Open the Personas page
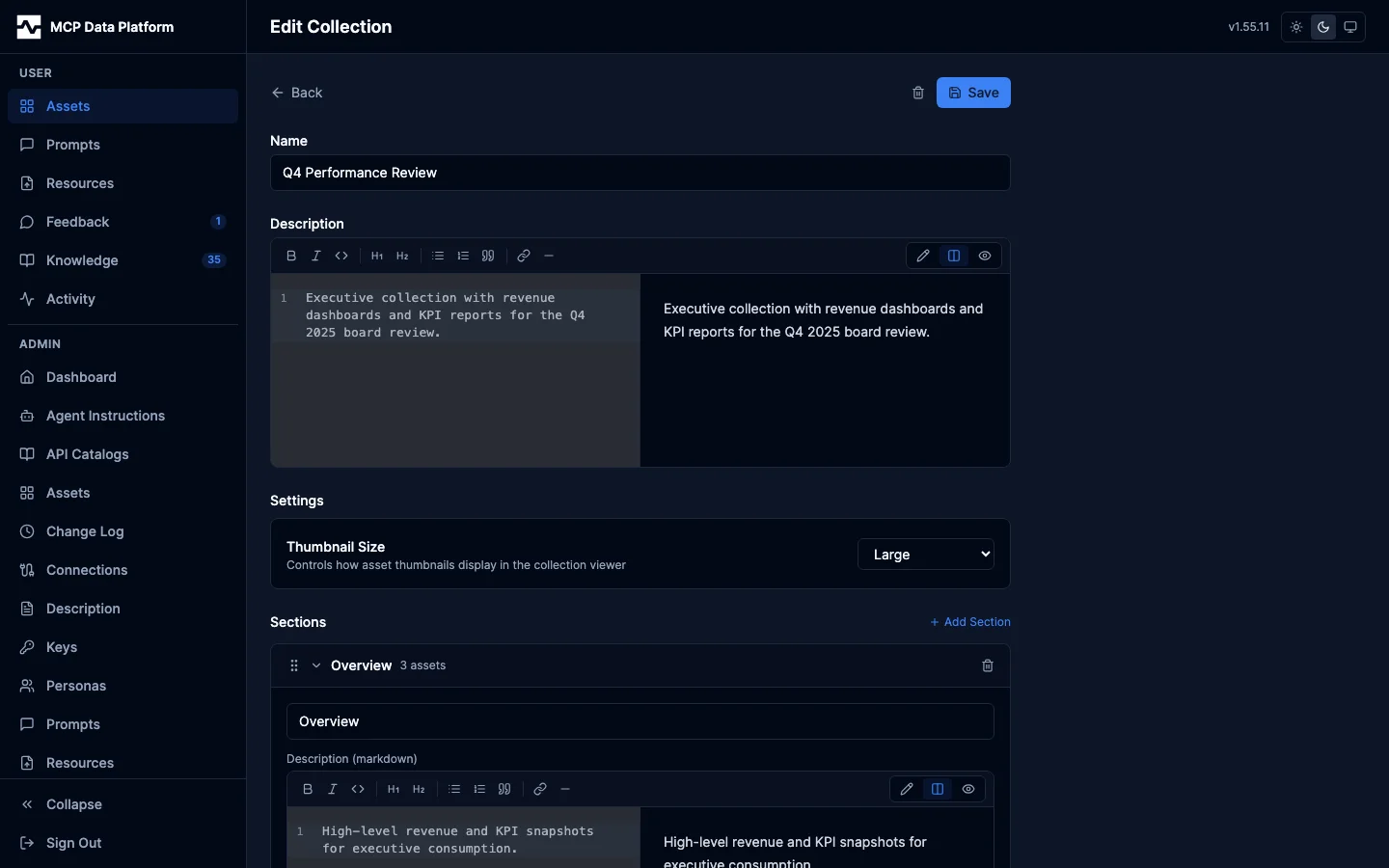1389x868 pixels. 123,686
